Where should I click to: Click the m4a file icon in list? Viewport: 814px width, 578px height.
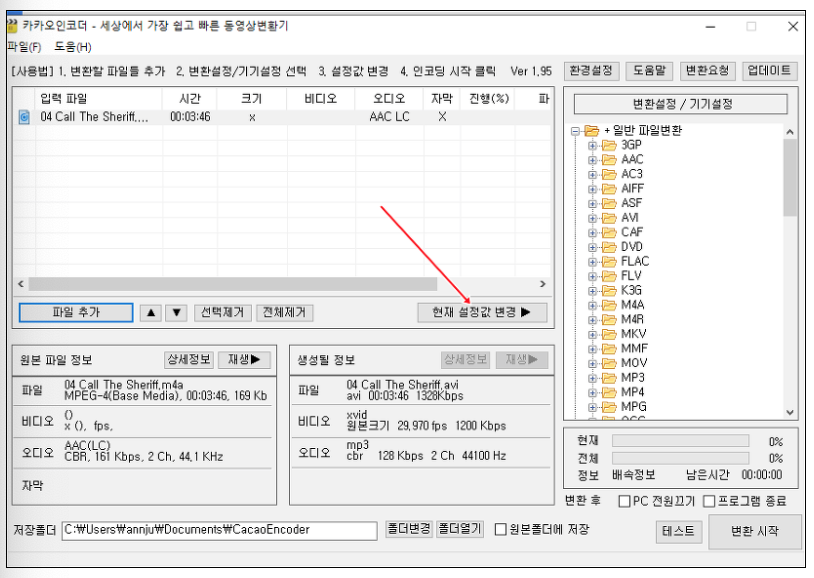pos(24,117)
